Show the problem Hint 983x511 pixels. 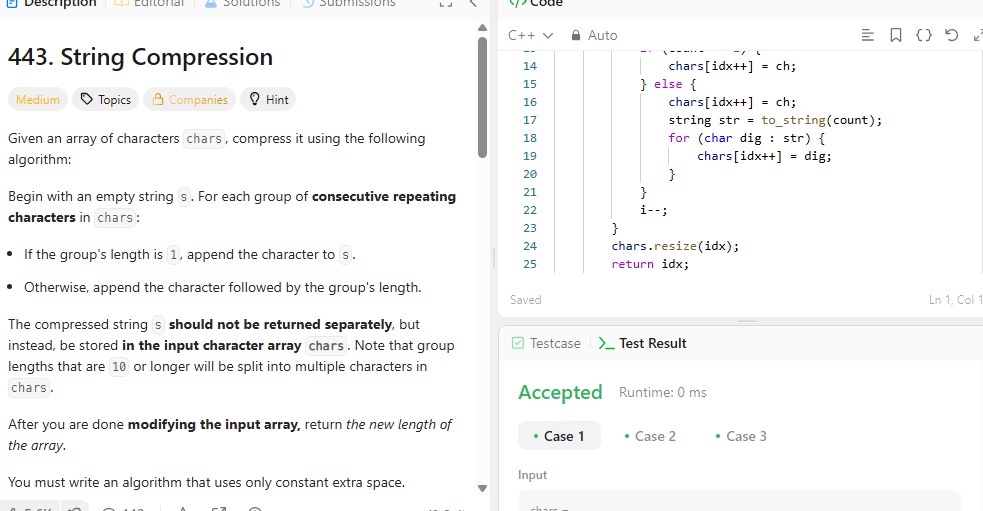pos(268,99)
